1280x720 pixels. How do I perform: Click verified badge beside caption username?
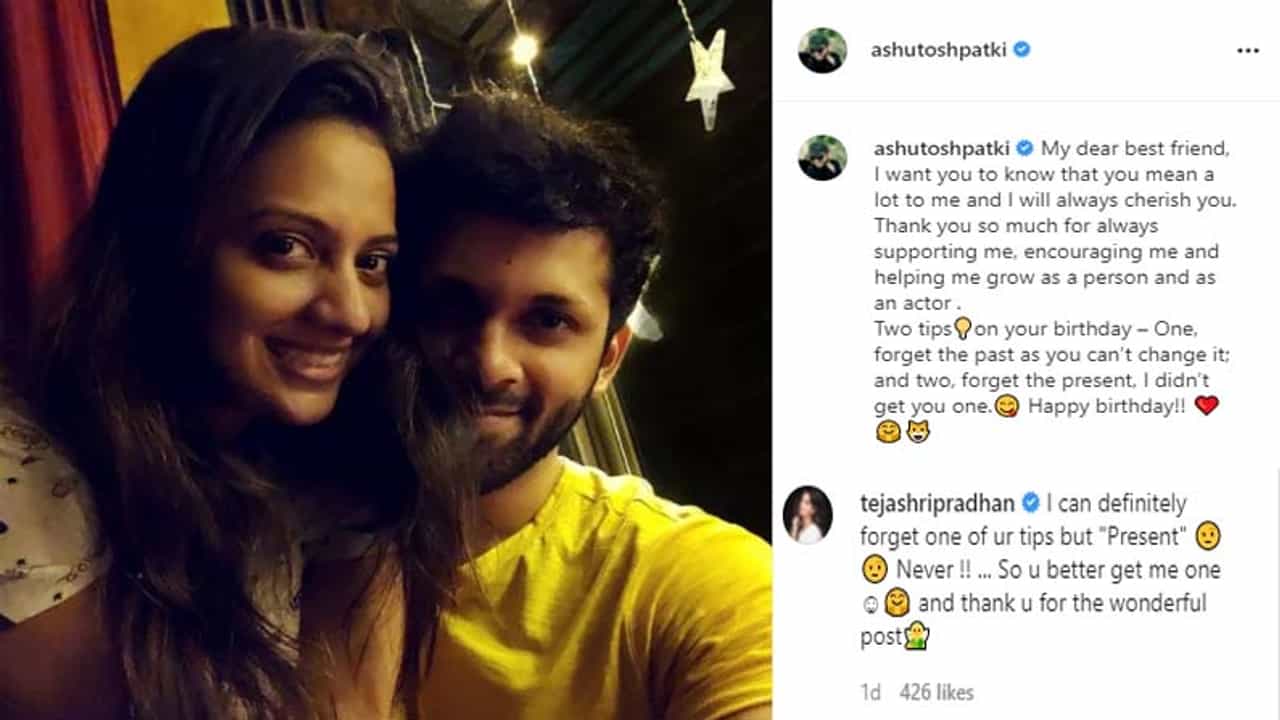(x=1024, y=148)
